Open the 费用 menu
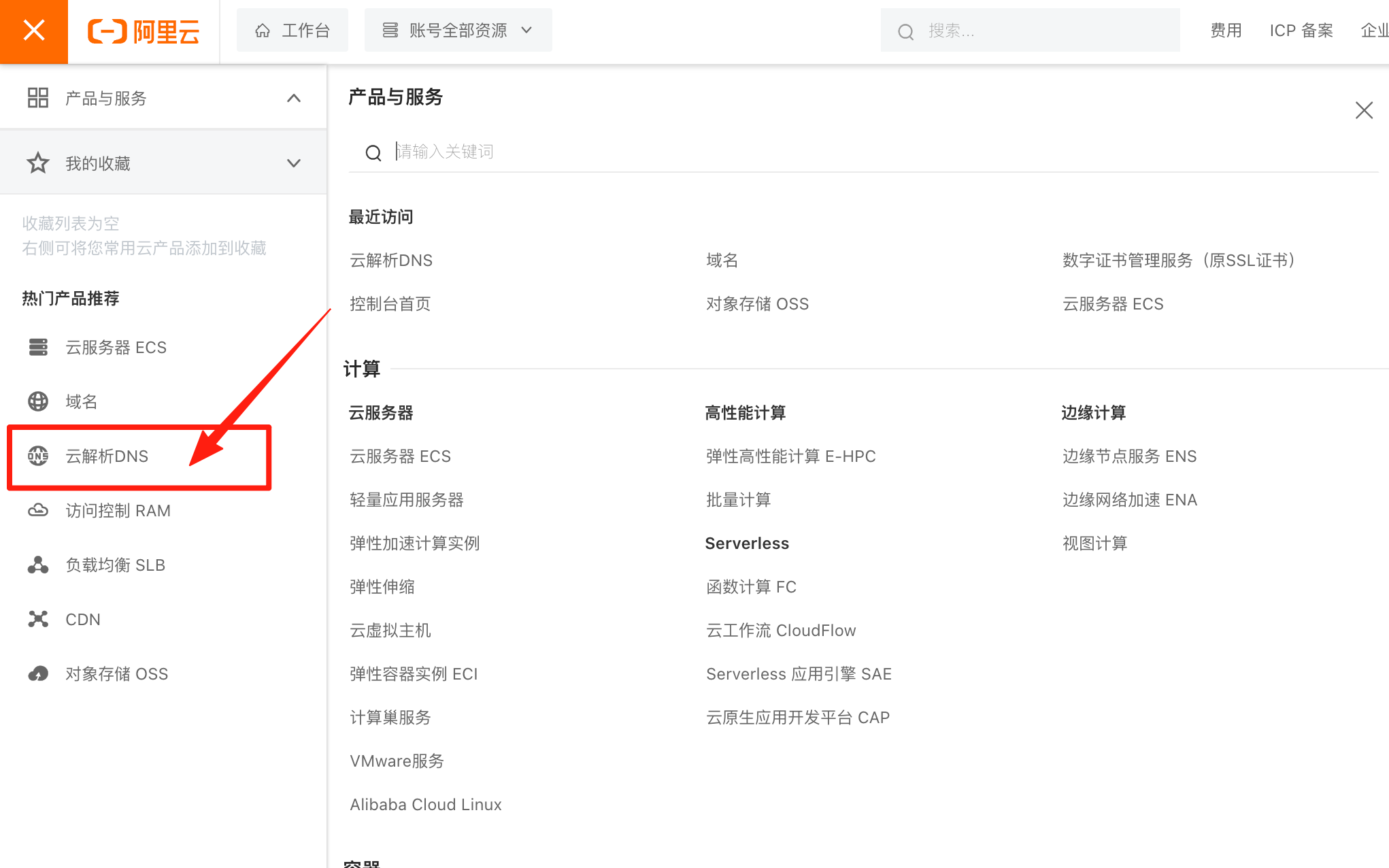Image resolution: width=1389 pixels, height=868 pixels. 1226,31
